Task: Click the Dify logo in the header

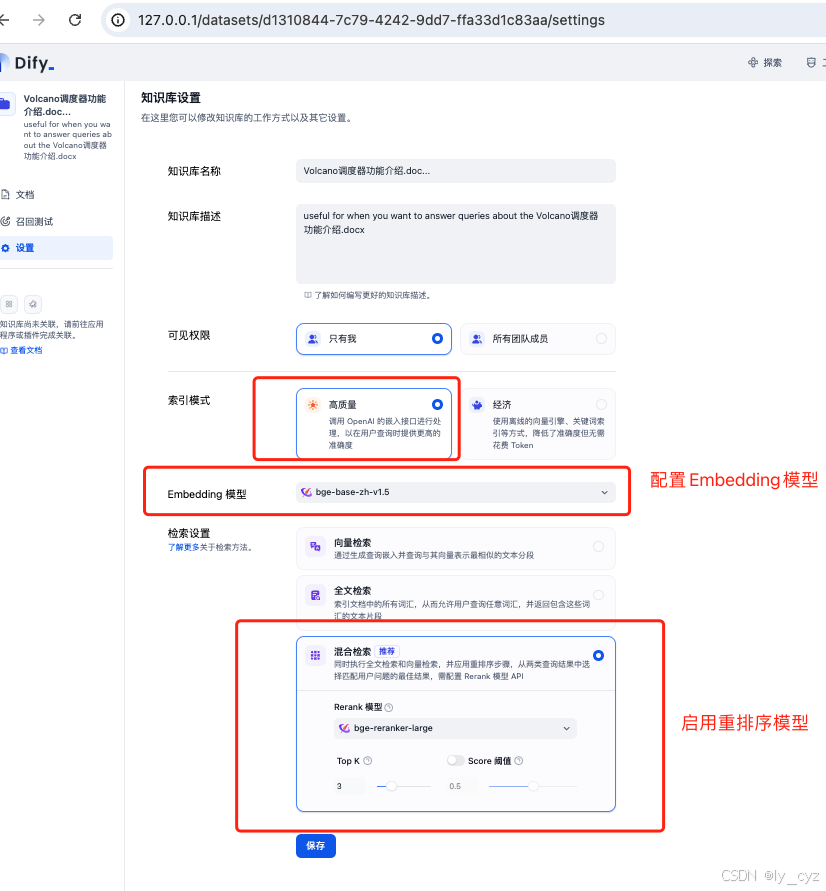Action: click(x=30, y=62)
